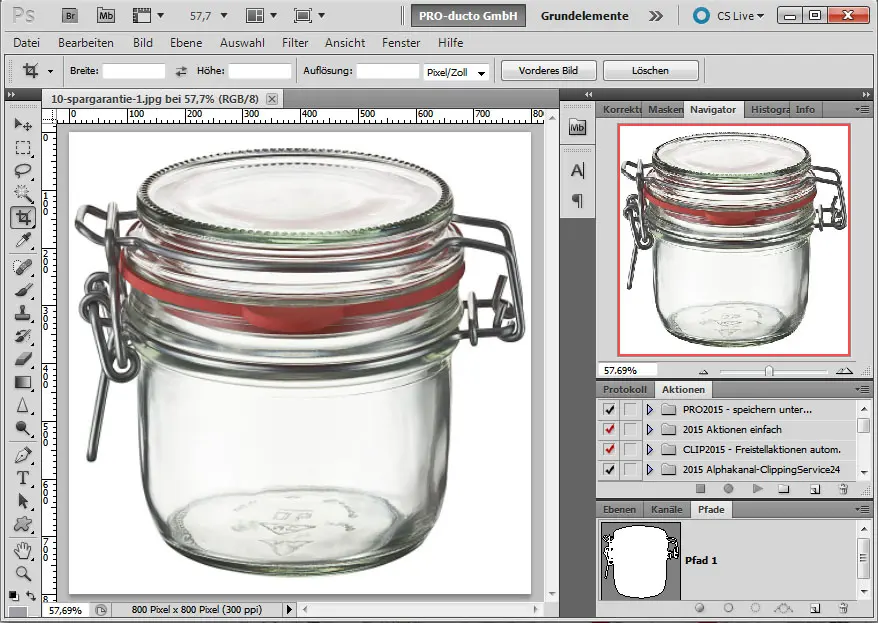
Task: Pick the Eyedropper tool
Action: click(23, 241)
